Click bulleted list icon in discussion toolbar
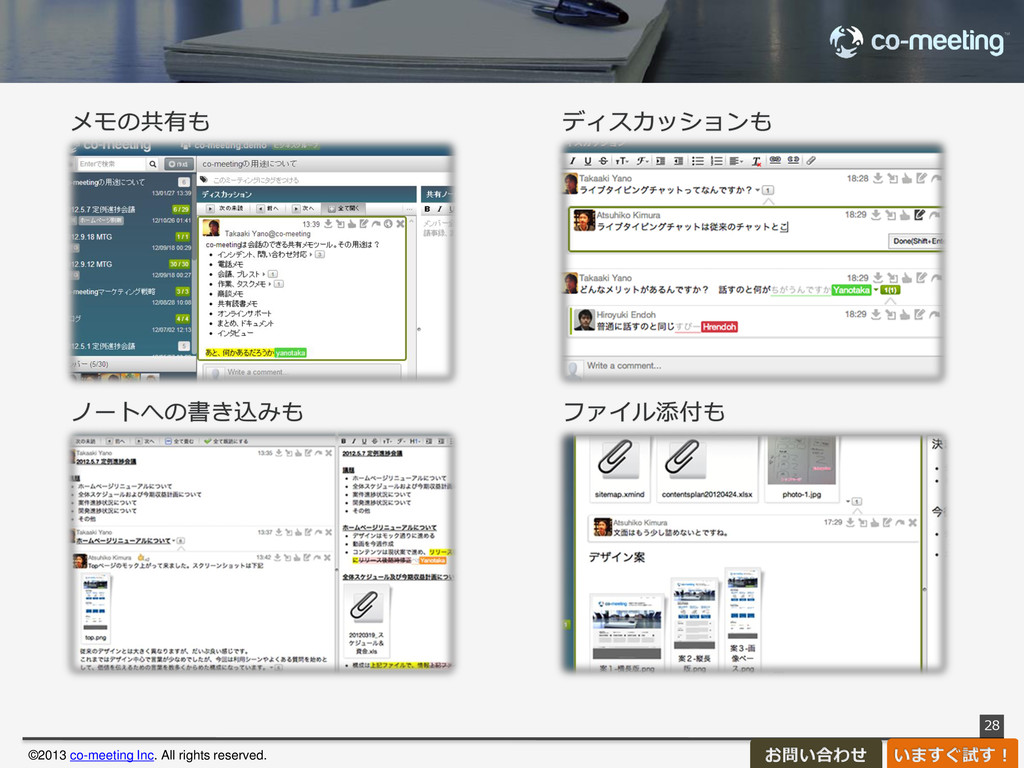 pos(697,161)
